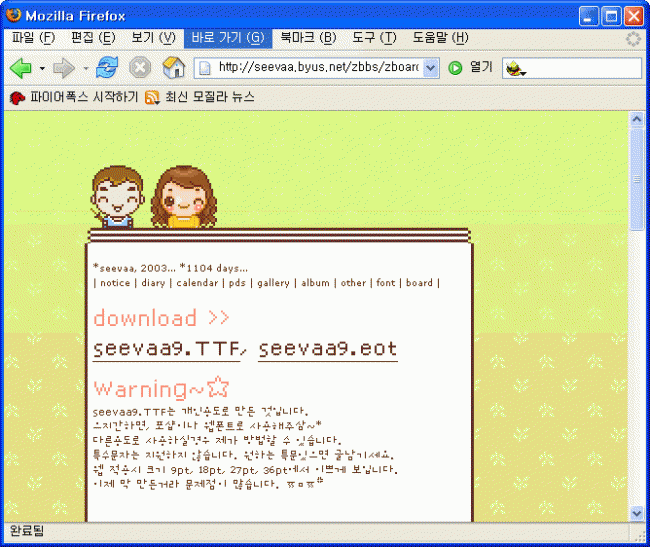650x547 pixels.
Task: Open the calendar page link
Action: pyautogui.click(x=197, y=283)
